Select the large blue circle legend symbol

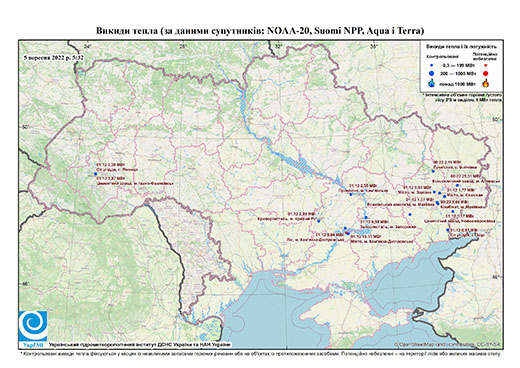tap(432, 73)
